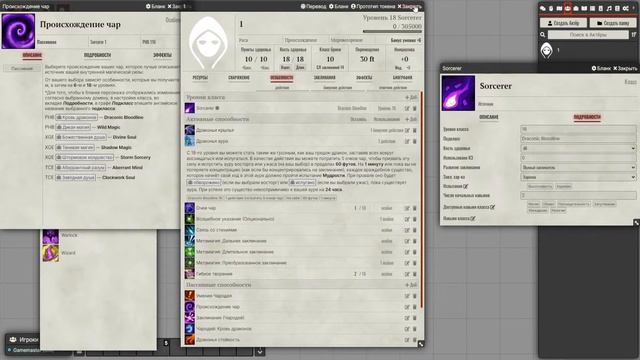Open the Journal sidebar tab
This screenshot has height=360, width=640.
[584, 8]
